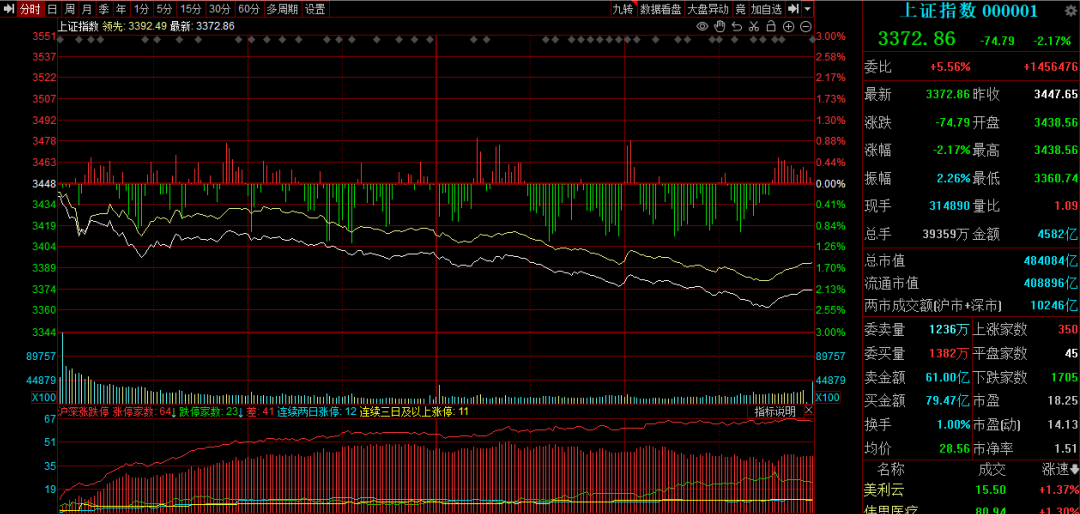Sort by 涨速 down-arrow icon
The width and height of the screenshot is (1080, 514).
point(1074,470)
